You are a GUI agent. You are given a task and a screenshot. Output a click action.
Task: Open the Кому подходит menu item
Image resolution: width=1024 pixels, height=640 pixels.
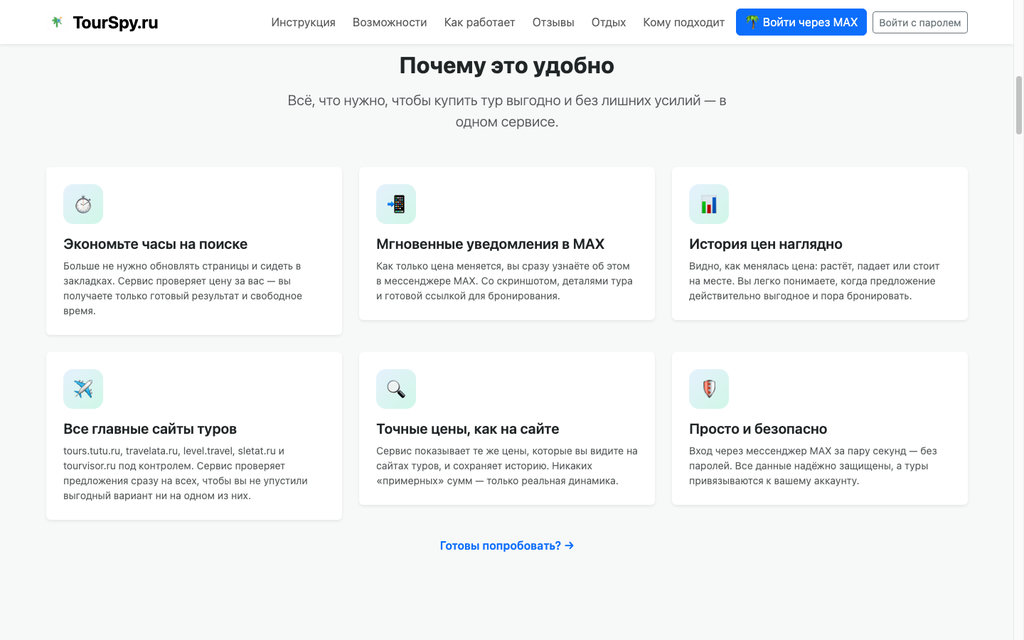click(x=683, y=22)
